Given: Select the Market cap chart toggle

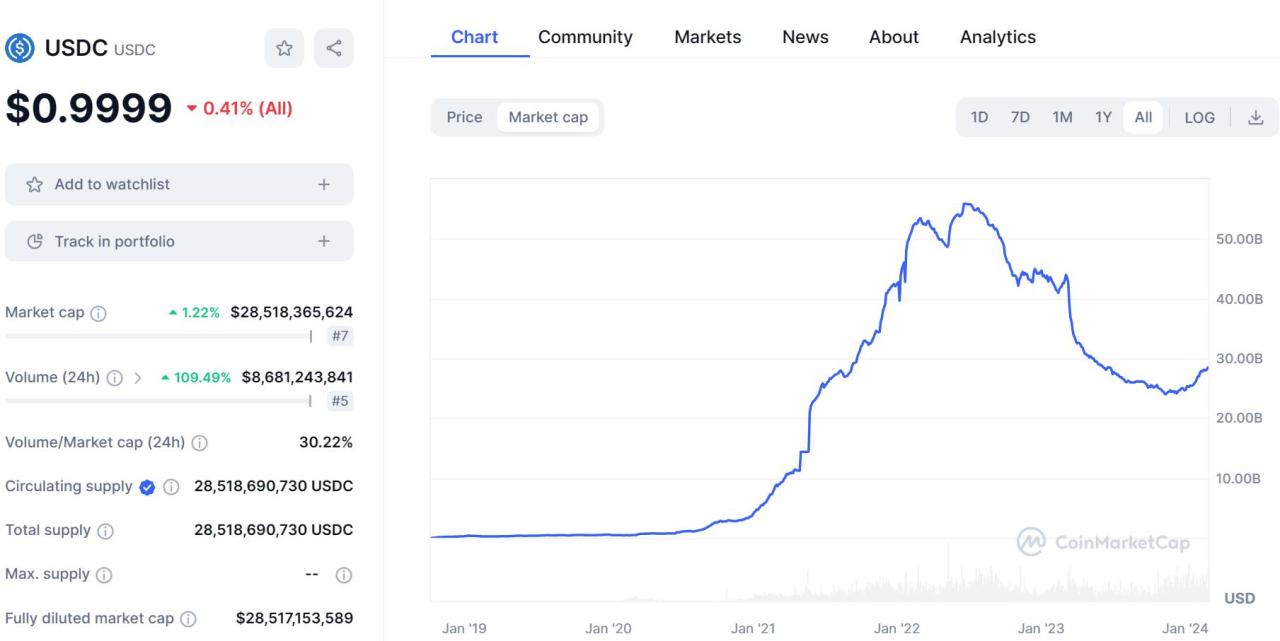Looking at the screenshot, I should tap(548, 117).
